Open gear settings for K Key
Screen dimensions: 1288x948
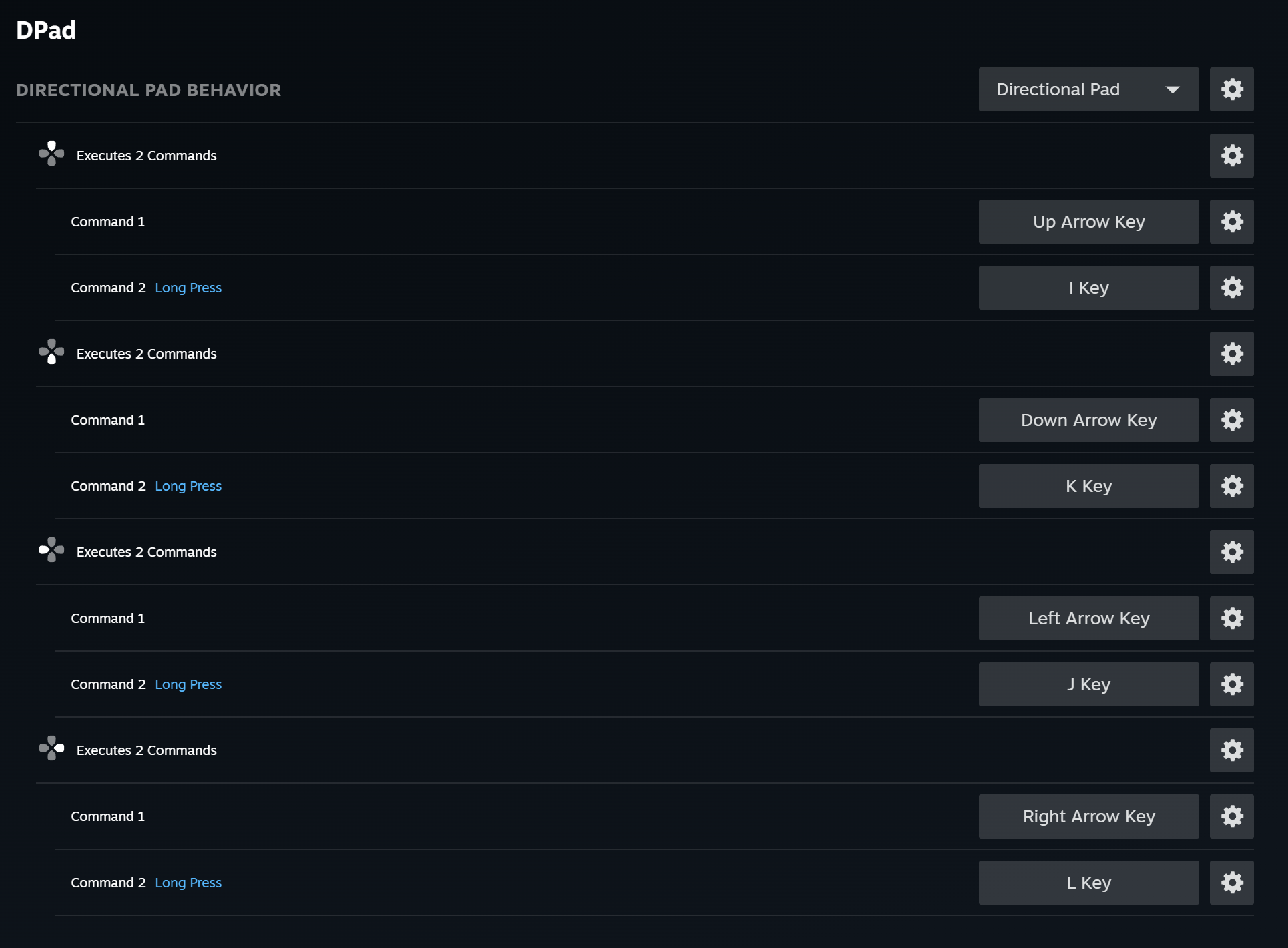[x=1231, y=486]
